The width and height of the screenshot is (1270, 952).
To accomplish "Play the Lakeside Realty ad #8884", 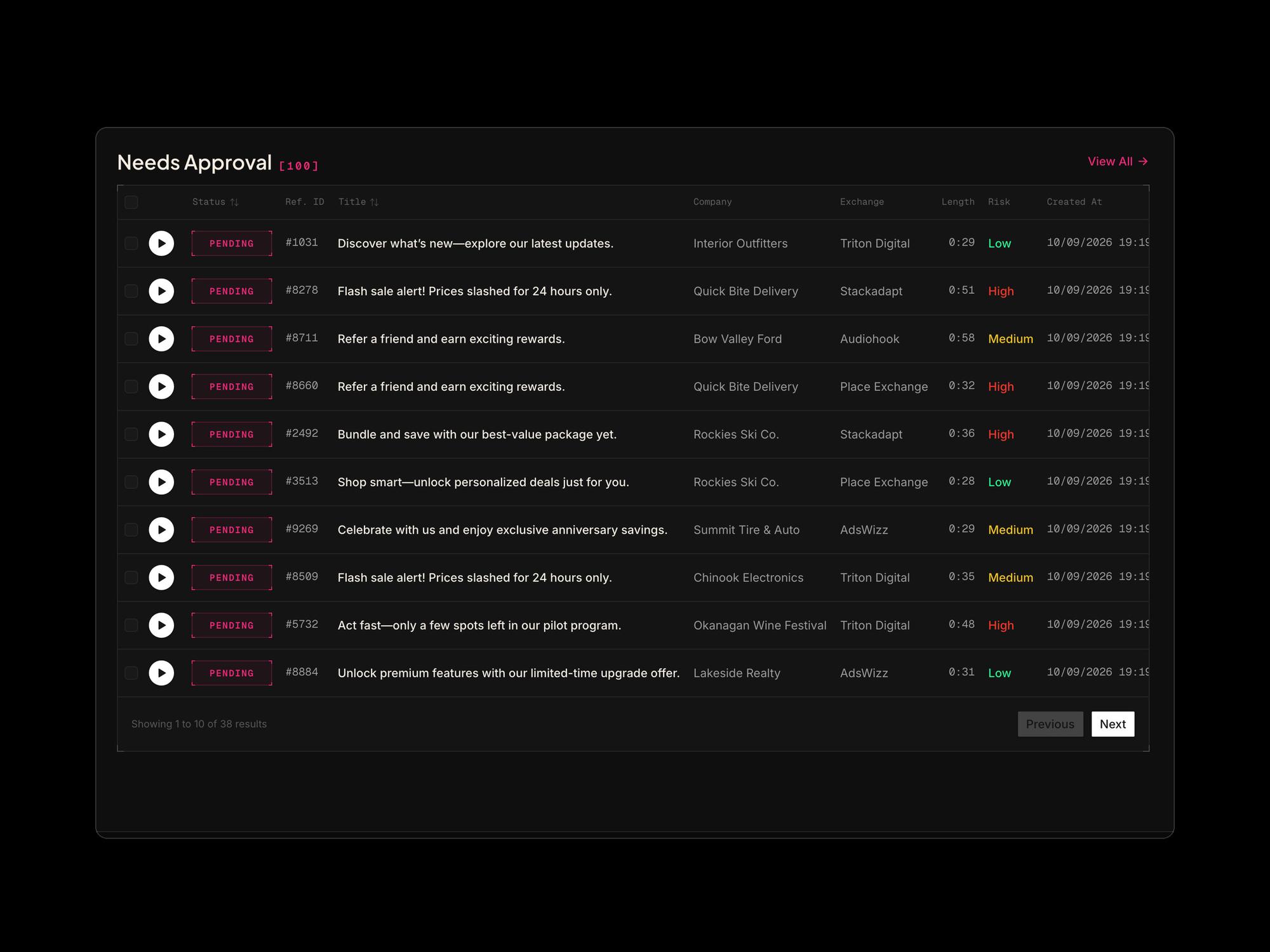I will 161,673.
